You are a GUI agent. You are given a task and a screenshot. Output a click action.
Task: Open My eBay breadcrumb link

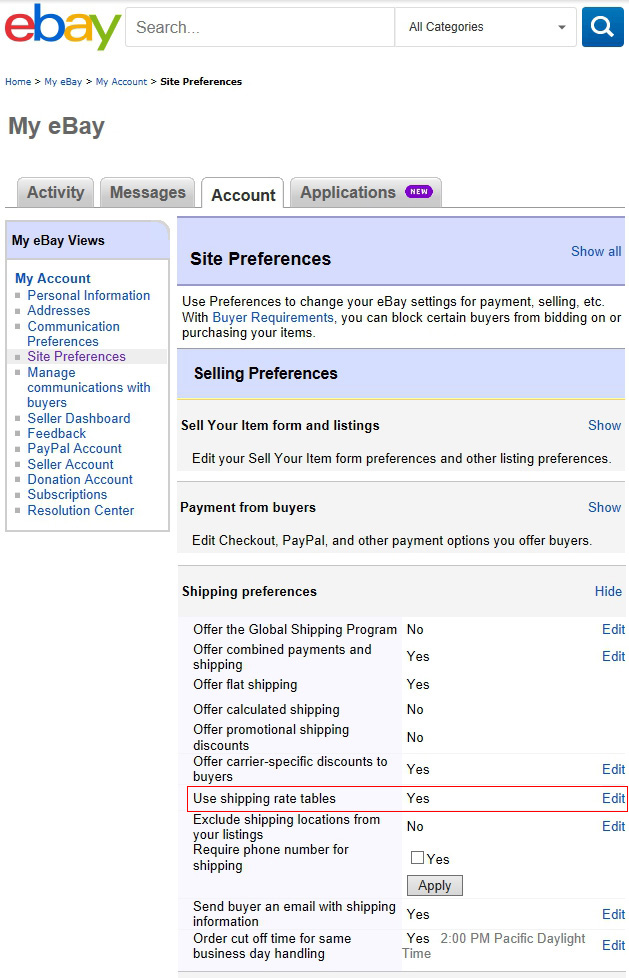point(63,82)
